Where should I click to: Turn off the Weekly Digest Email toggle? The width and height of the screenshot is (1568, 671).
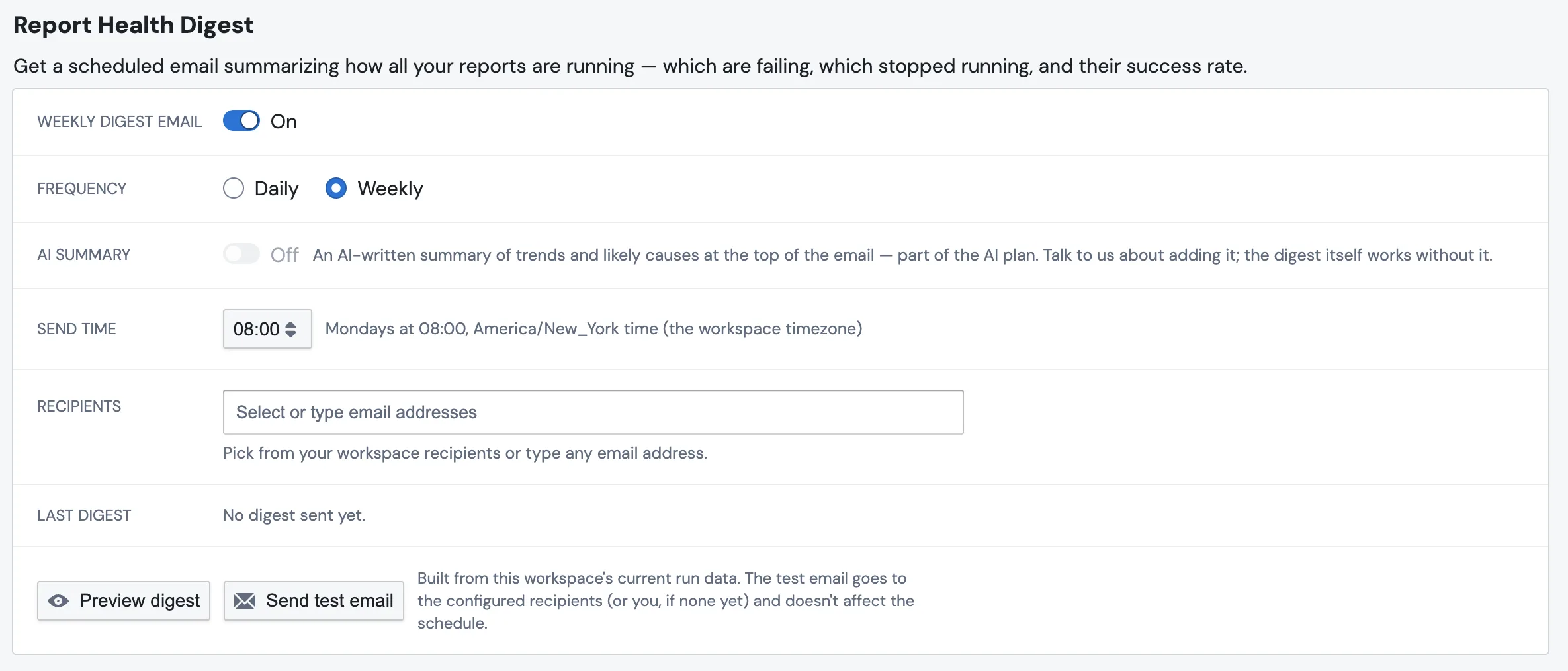pos(241,121)
